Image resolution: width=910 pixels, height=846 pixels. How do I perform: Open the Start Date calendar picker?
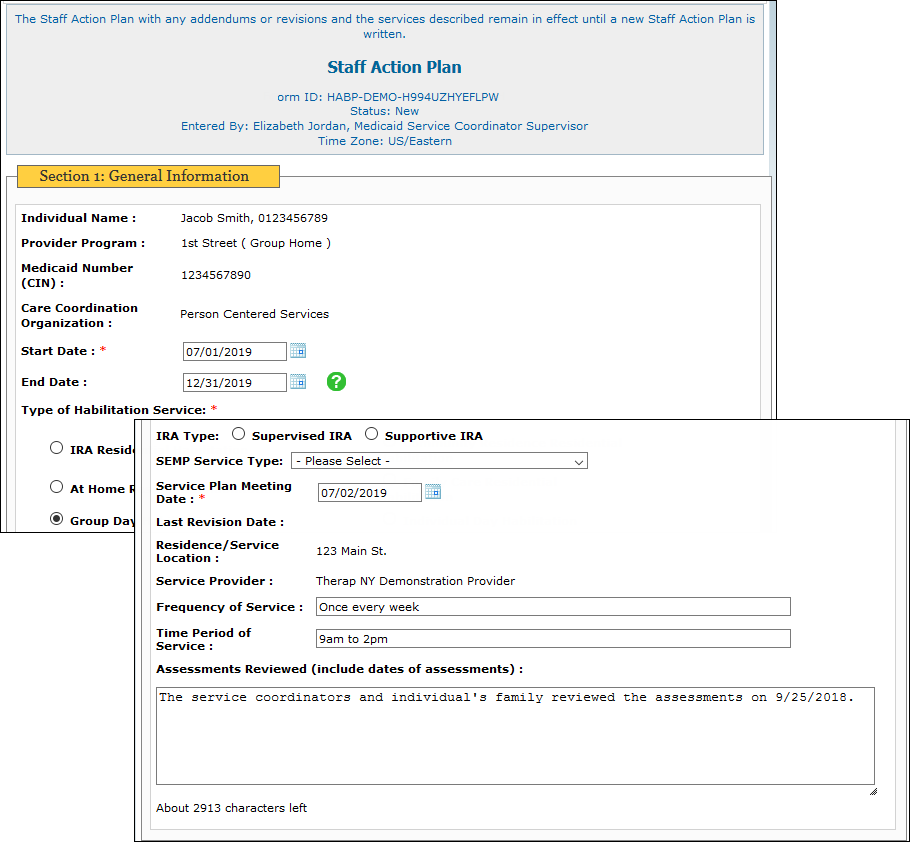click(297, 351)
